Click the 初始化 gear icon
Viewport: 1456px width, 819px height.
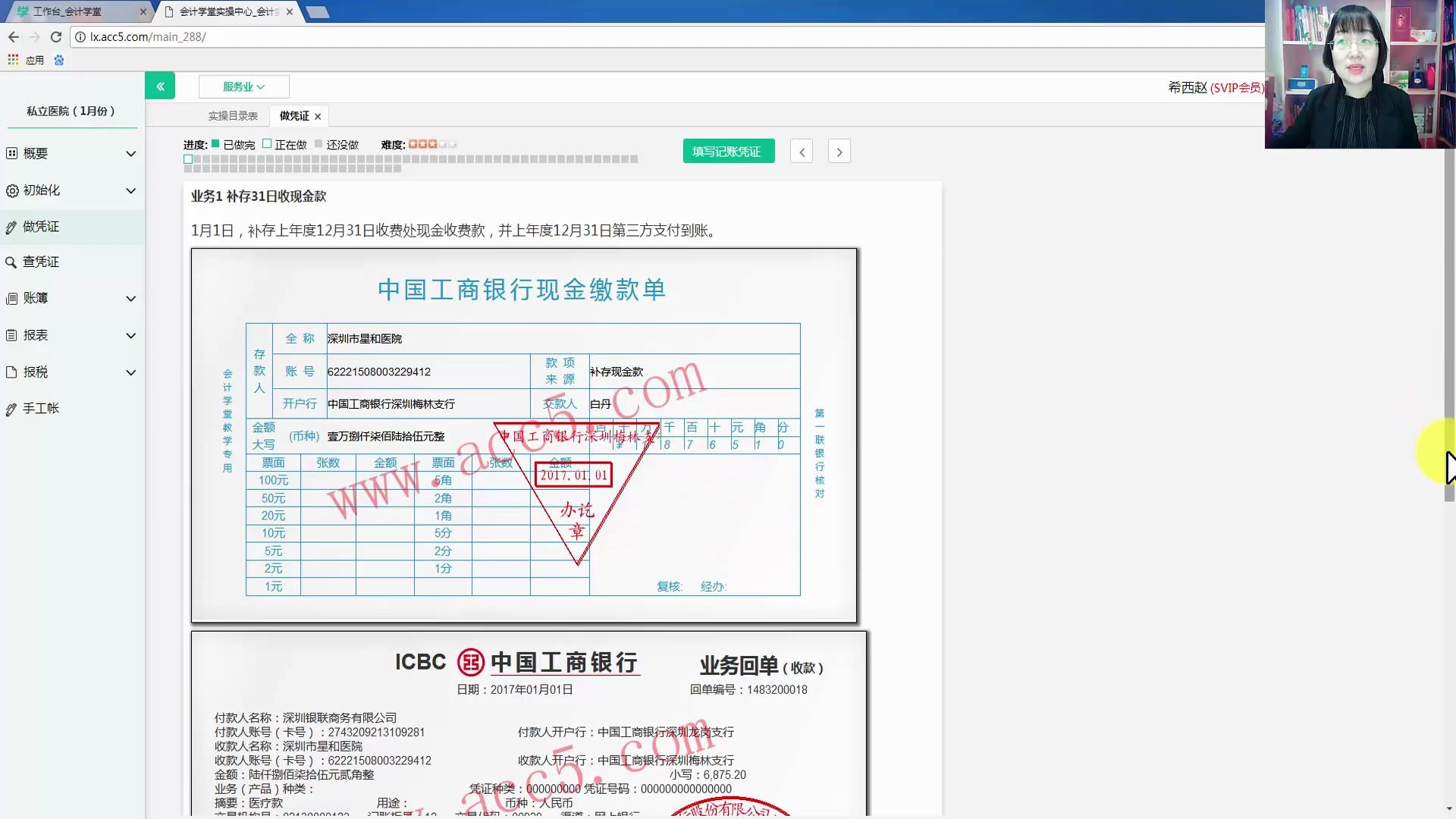click(12, 191)
